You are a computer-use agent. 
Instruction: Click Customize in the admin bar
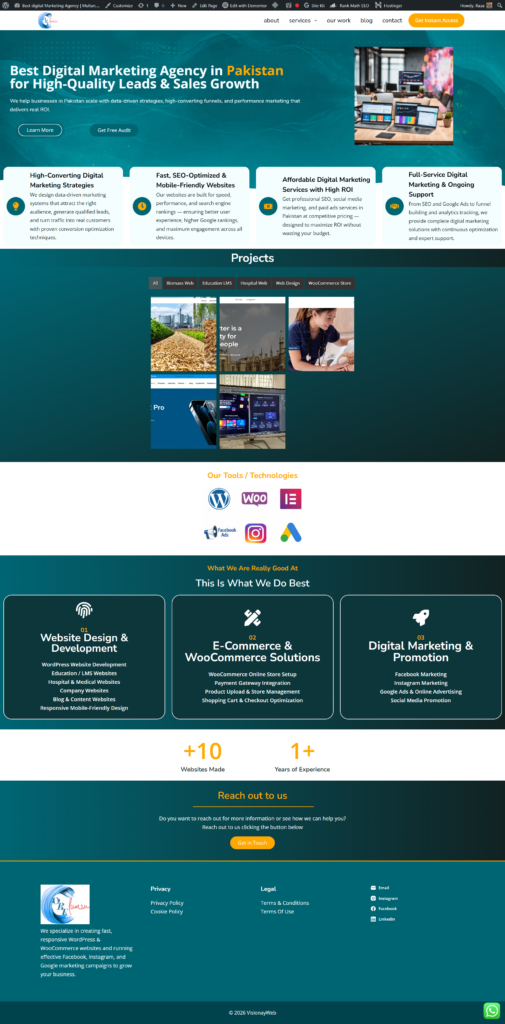[120, 5]
